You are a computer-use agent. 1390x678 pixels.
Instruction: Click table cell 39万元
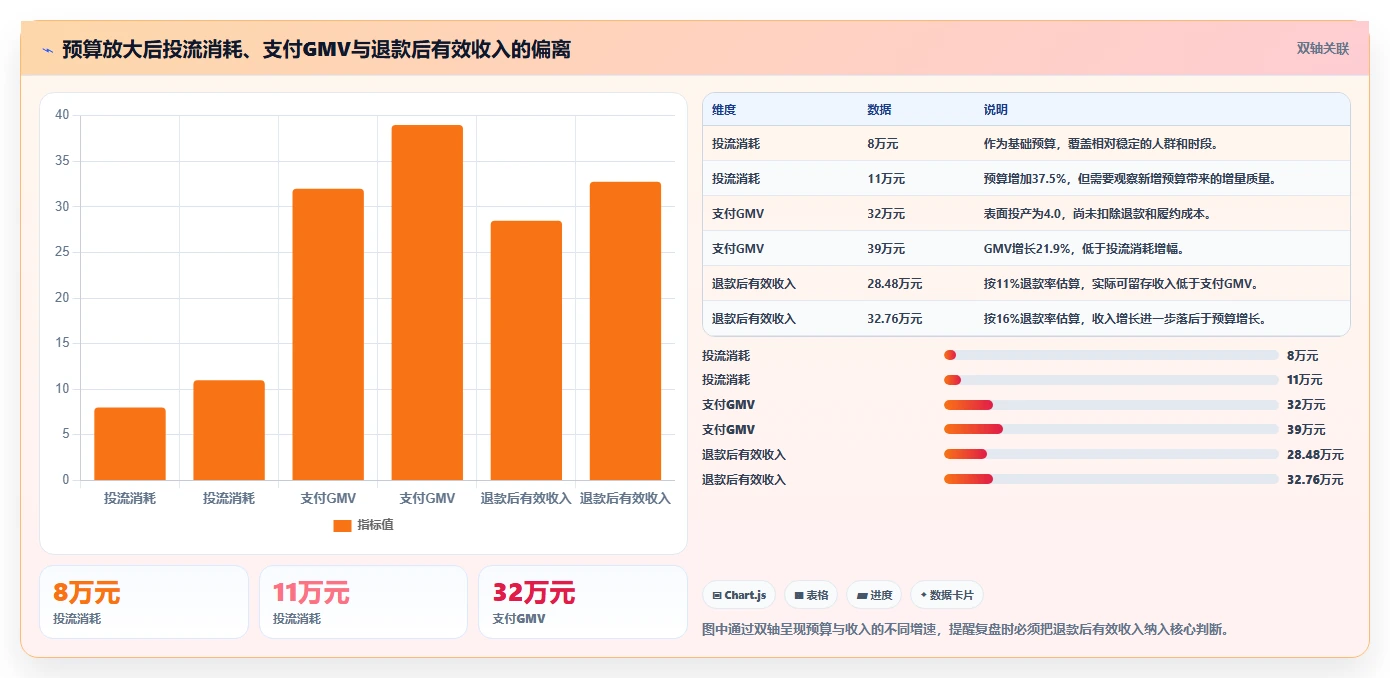pos(886,249)
